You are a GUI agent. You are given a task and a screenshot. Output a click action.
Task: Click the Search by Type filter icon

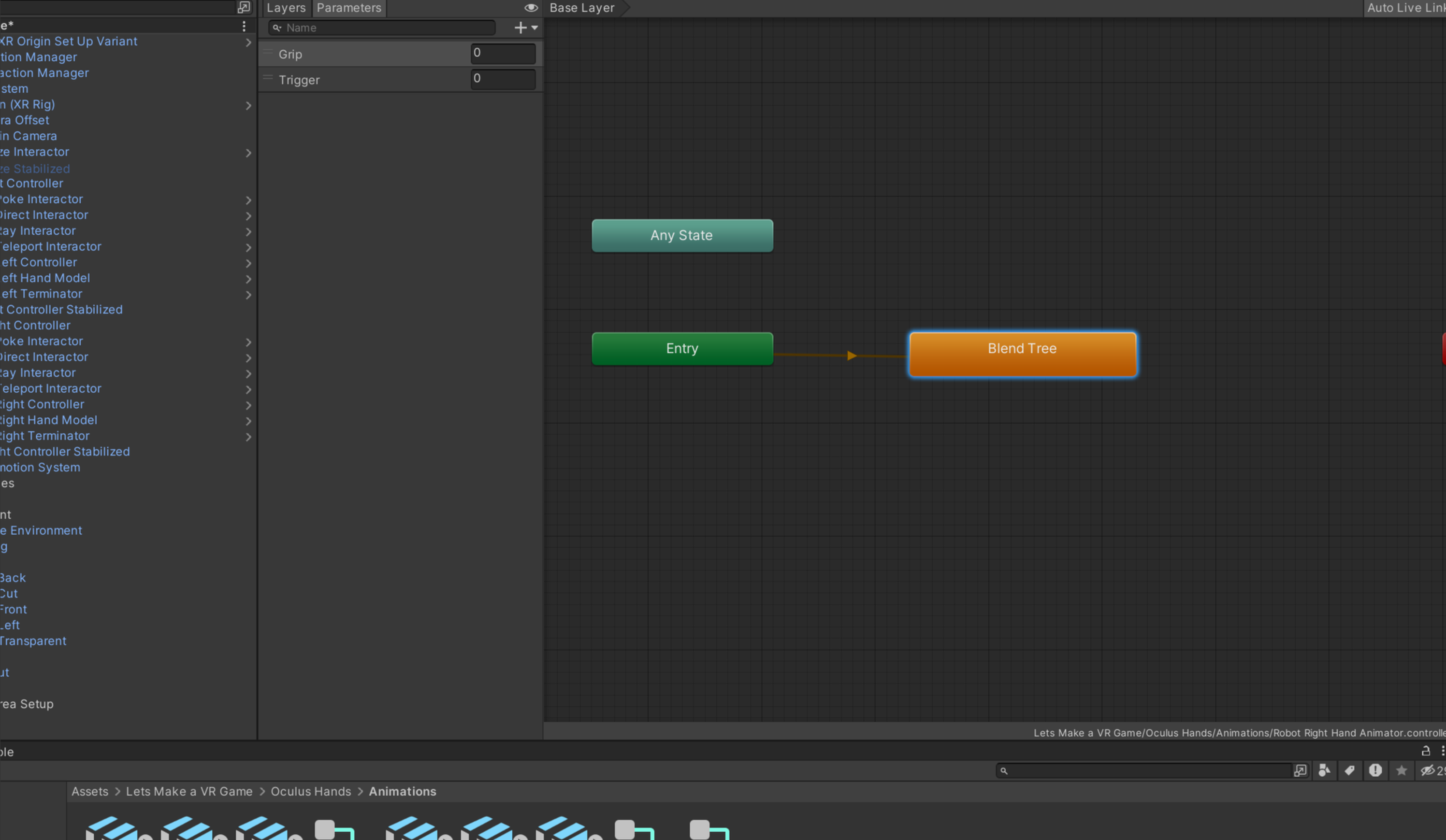coord(1324,770)
